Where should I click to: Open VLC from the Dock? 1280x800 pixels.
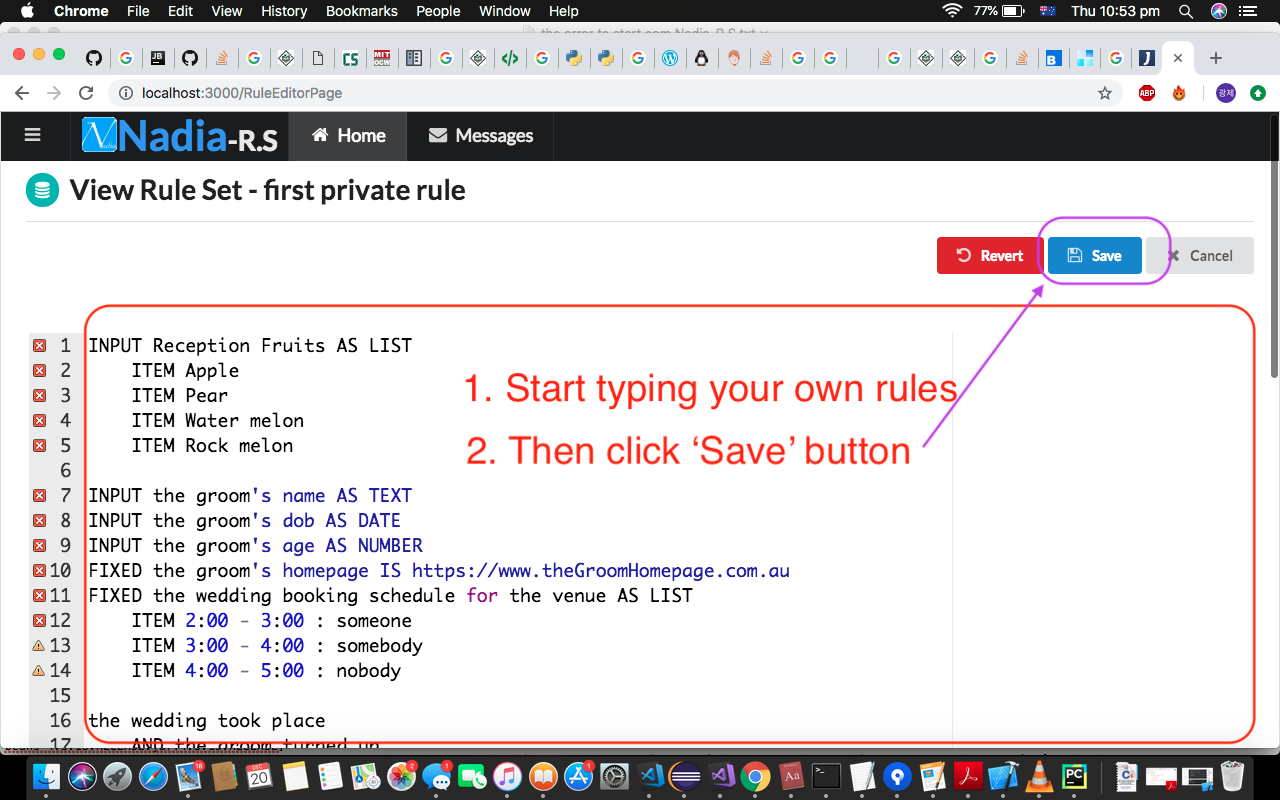(1040, 776)
